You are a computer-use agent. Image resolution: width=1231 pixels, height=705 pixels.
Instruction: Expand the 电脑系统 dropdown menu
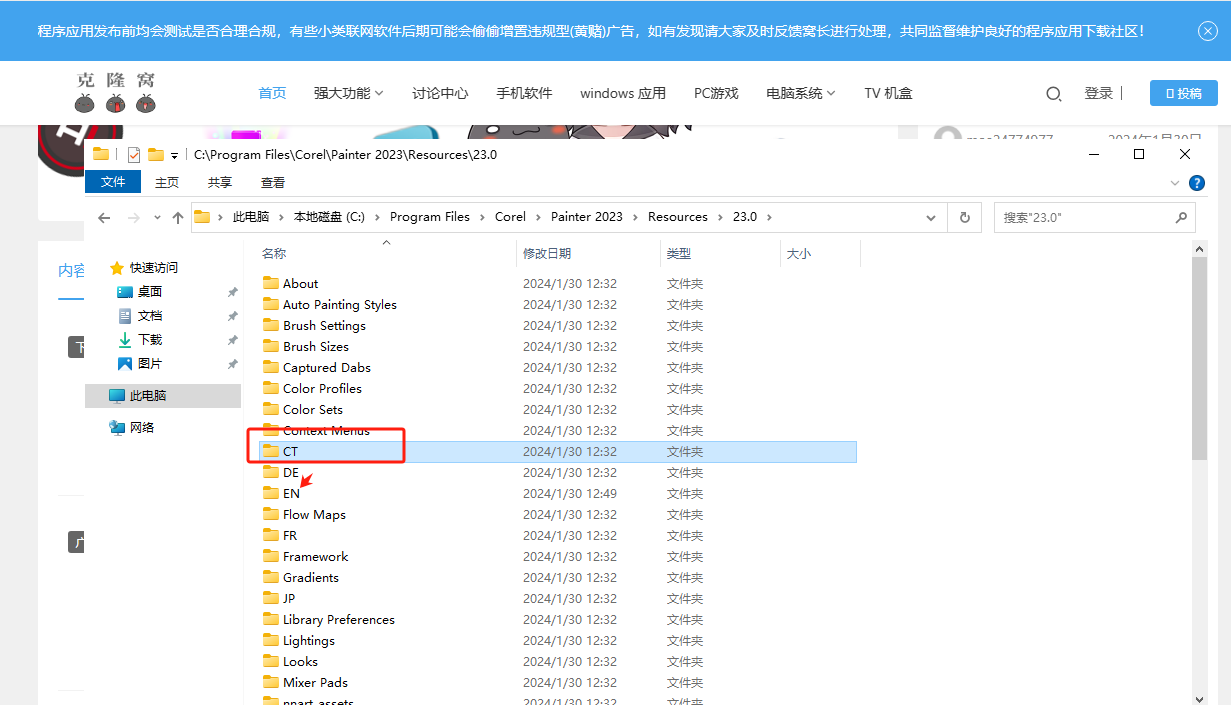pos(801,93)
